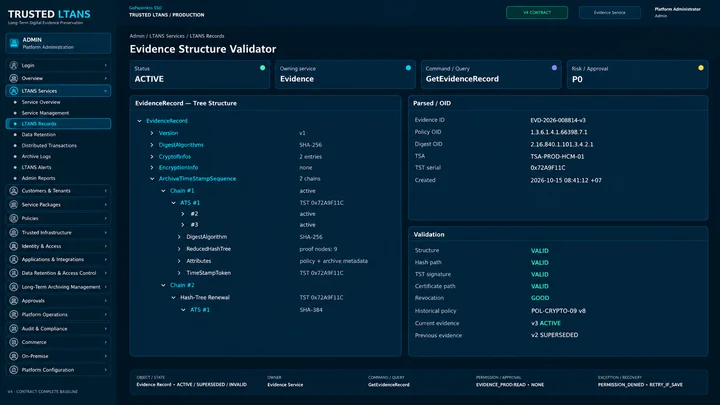Click Historical policy POL-CRYPTO-09 v8
Screen dimensions: 720x405
coord(558,311)
